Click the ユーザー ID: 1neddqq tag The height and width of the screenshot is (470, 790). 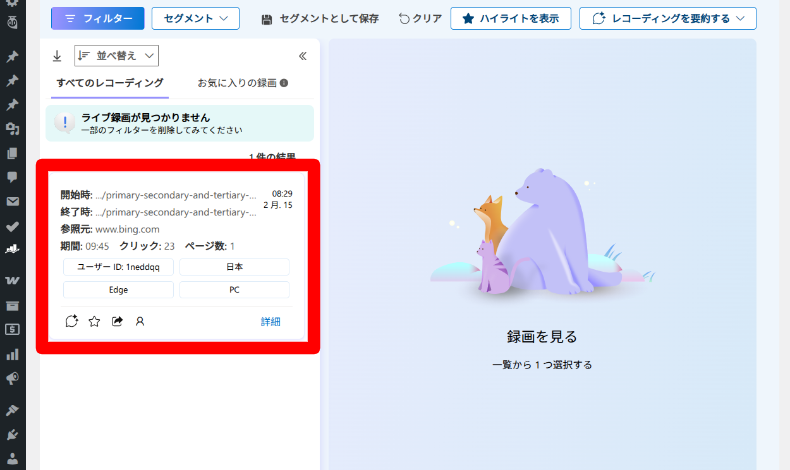click(x=118, y=267)
